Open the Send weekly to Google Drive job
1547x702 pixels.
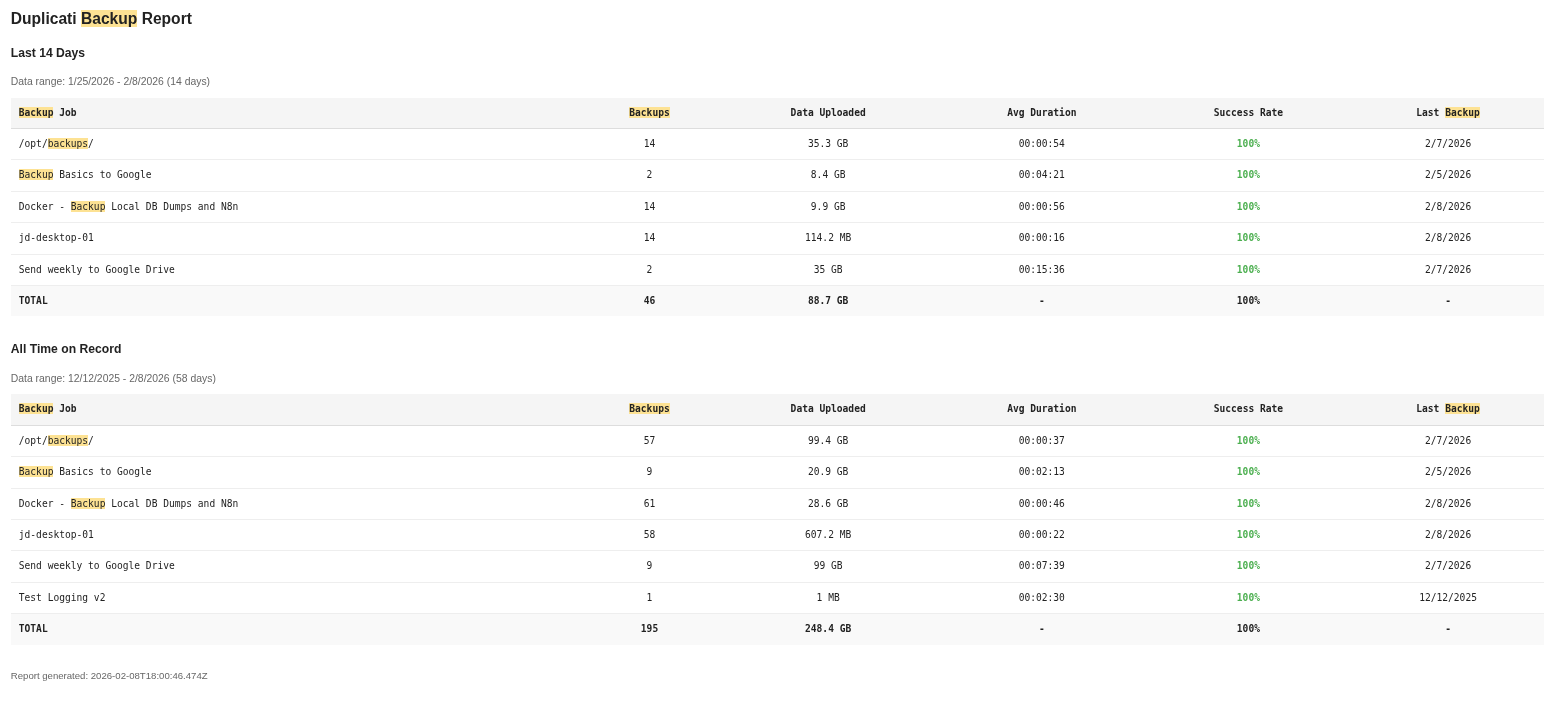pos(97,269)
